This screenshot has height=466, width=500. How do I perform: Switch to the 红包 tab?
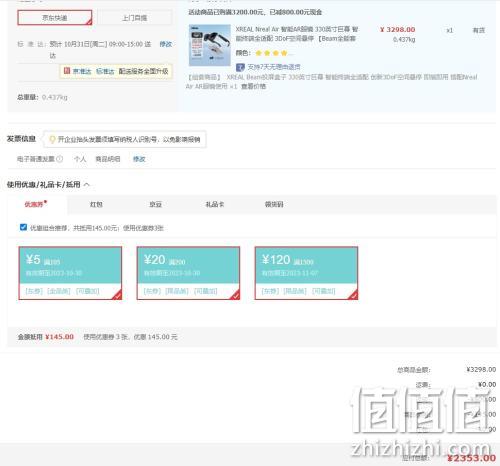(x=96, y=204)
